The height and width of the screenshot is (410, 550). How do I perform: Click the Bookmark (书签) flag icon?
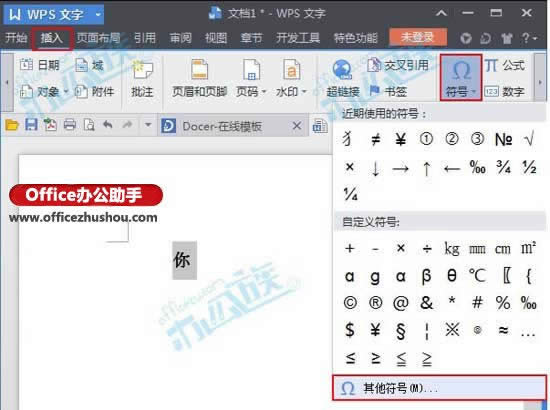(375, 91)
